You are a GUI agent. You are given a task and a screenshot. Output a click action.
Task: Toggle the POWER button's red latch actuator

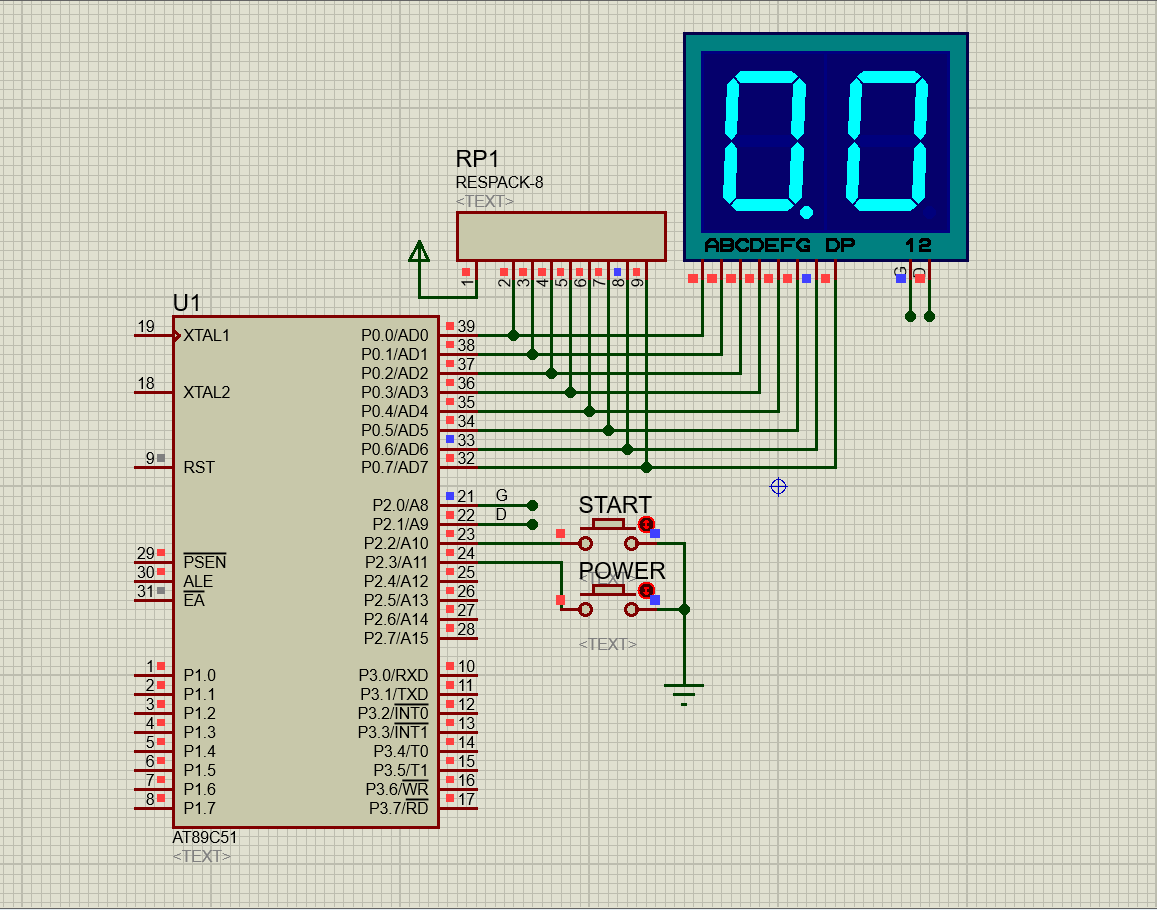646,591
